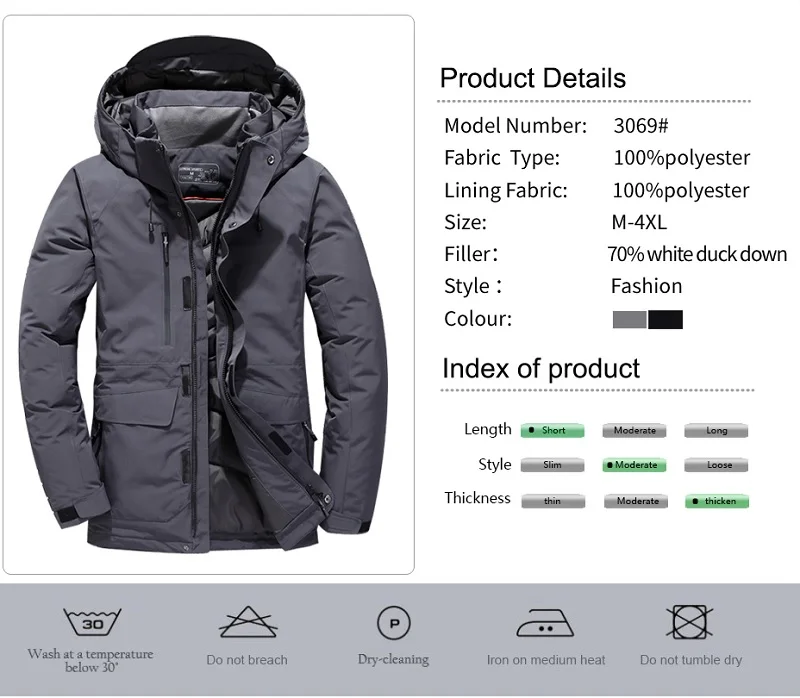Click the jacket's chest zipper pocket
Viewport: 800px width, 698px height.
(166, 290)
